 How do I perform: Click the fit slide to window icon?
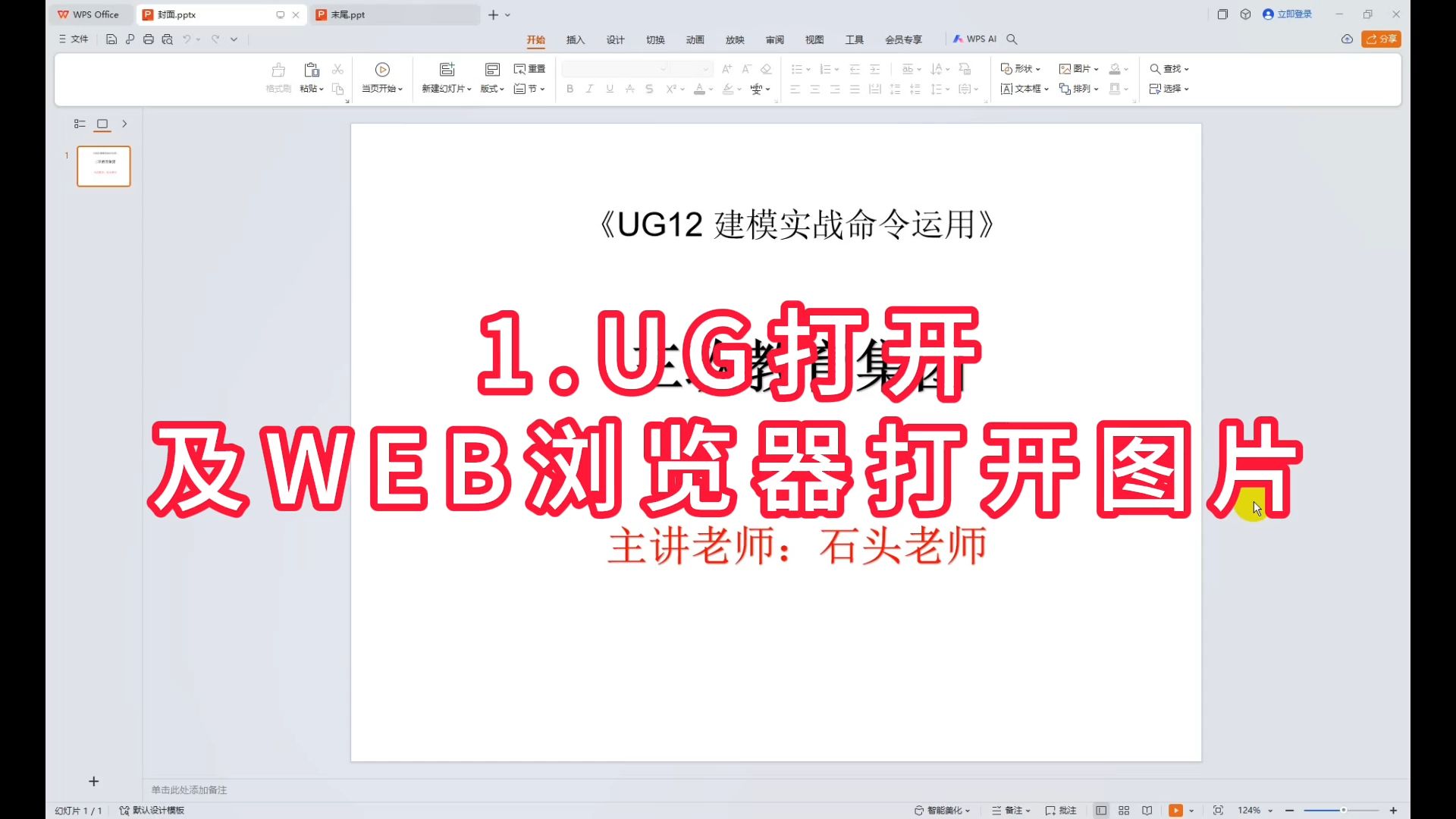tap(1218, 810)
